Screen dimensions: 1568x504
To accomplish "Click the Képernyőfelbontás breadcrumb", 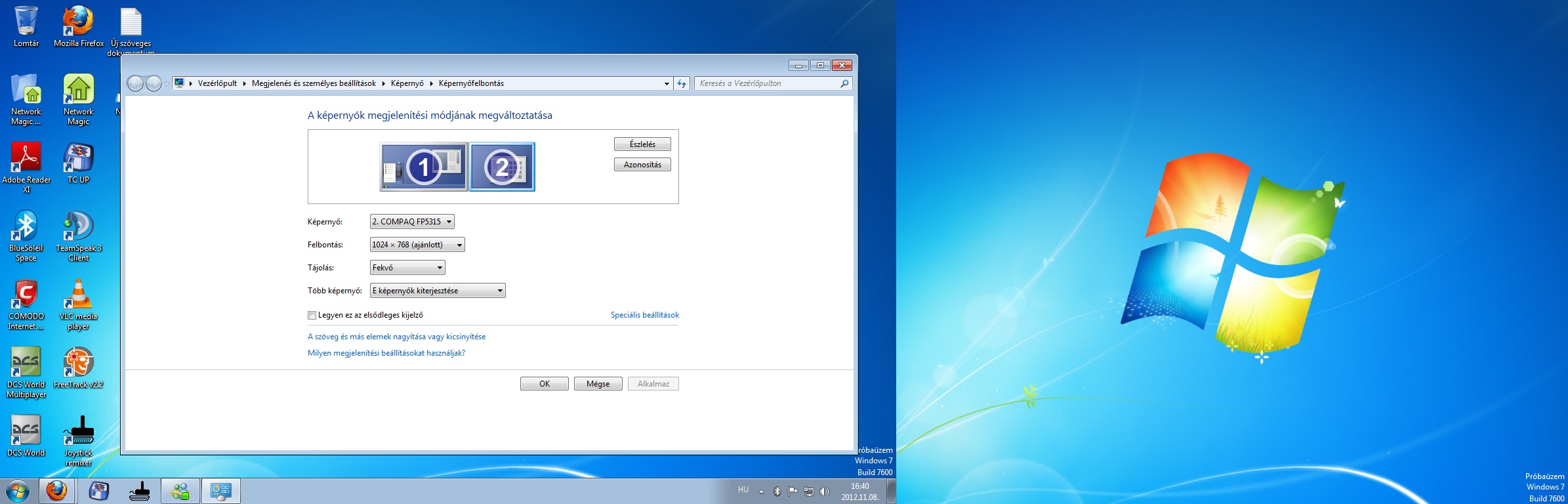I will point(471,83).
